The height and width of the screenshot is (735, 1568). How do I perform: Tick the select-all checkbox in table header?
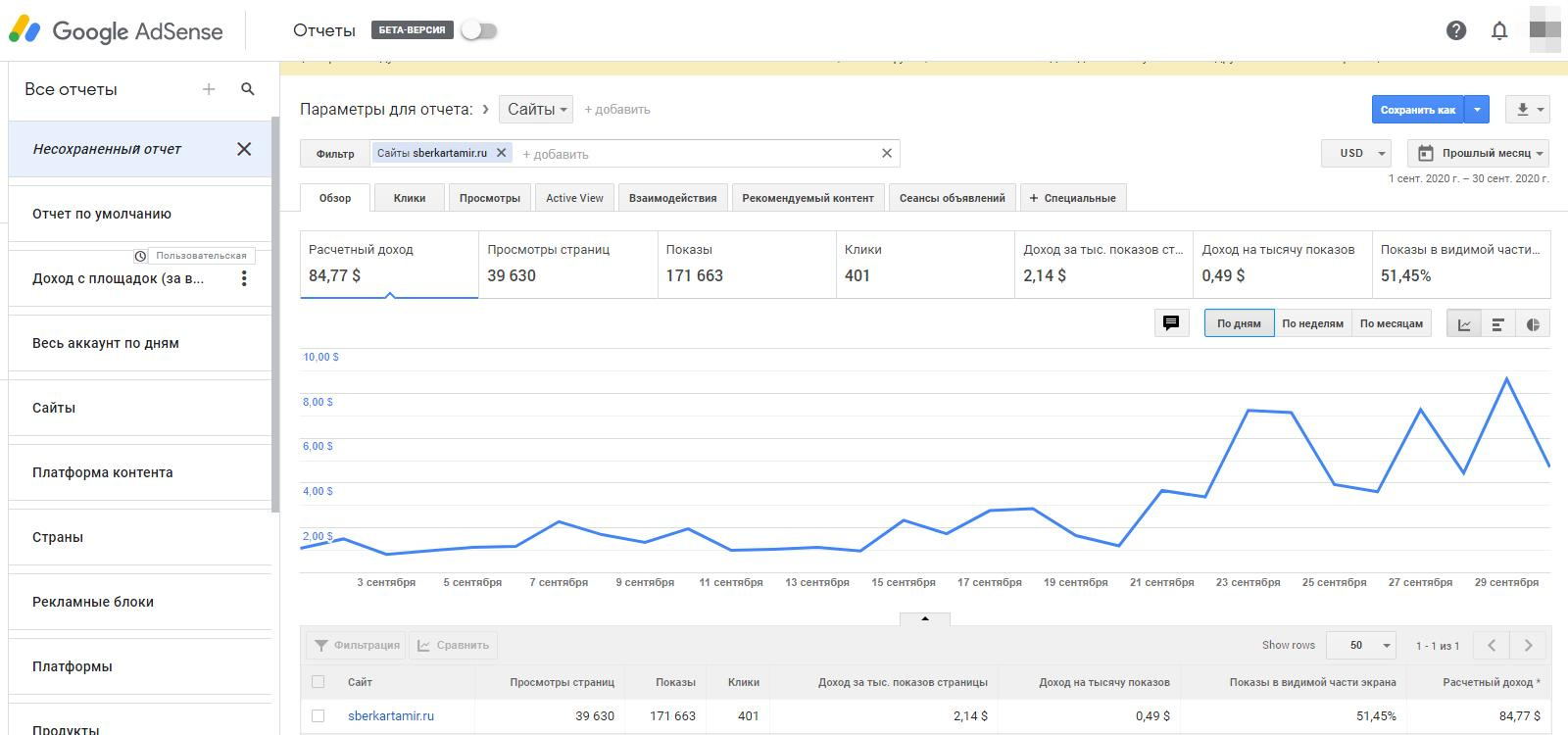point(318,682)
